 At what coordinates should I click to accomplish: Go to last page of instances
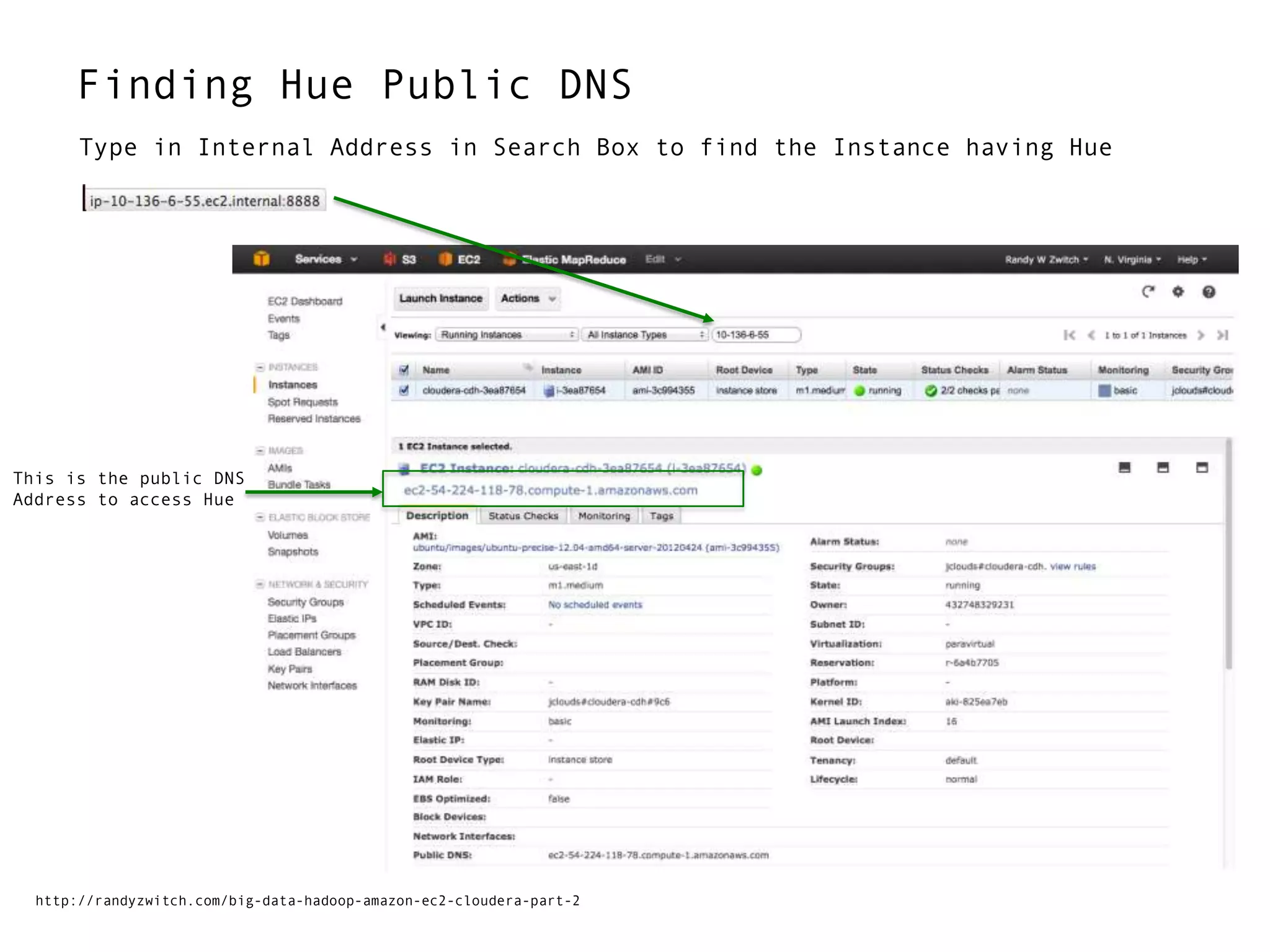click(x=1222, y=335)
